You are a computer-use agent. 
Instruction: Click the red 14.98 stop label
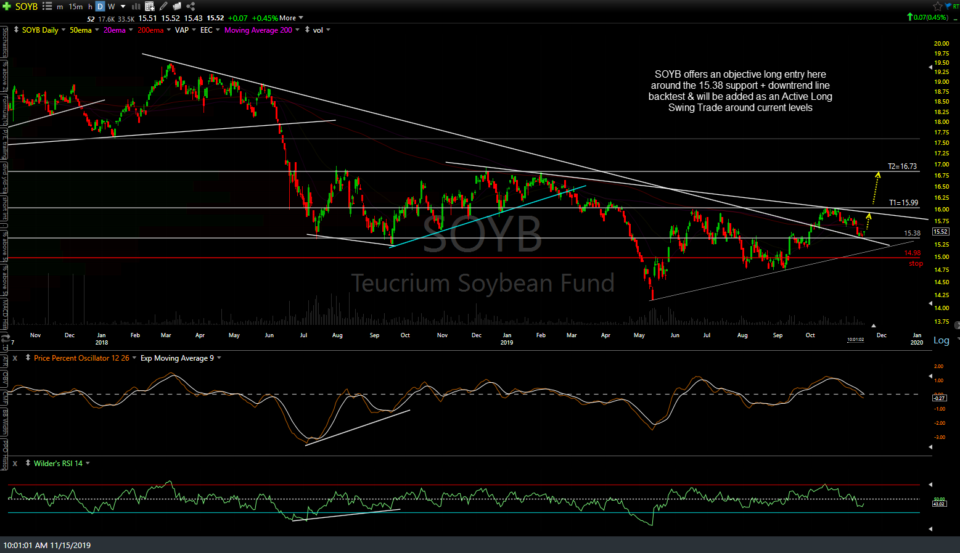pyautogui.click(x=912, y=253)
